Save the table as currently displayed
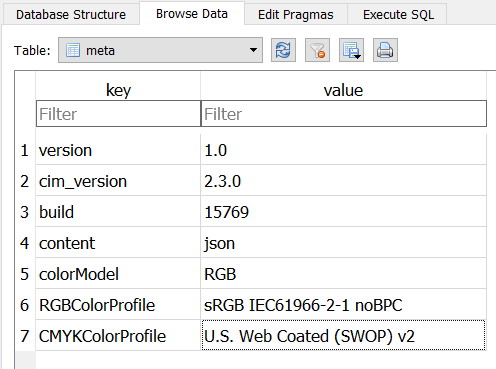The width and height of the screenshot is (496, 369). pyautogui.click(x=351, y=50)
